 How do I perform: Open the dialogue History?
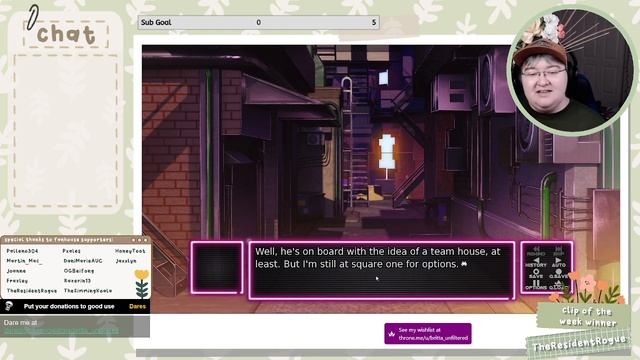click(536, 262)
